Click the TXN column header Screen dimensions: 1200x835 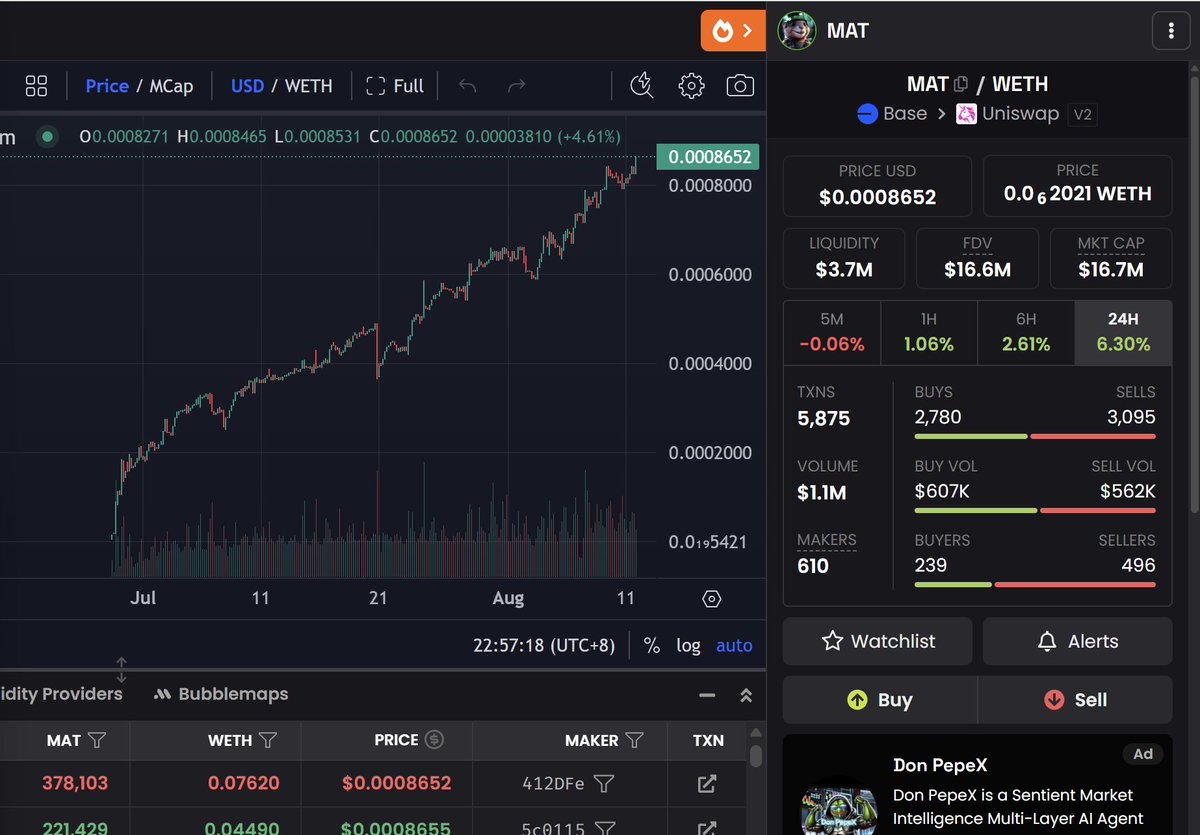708,740
